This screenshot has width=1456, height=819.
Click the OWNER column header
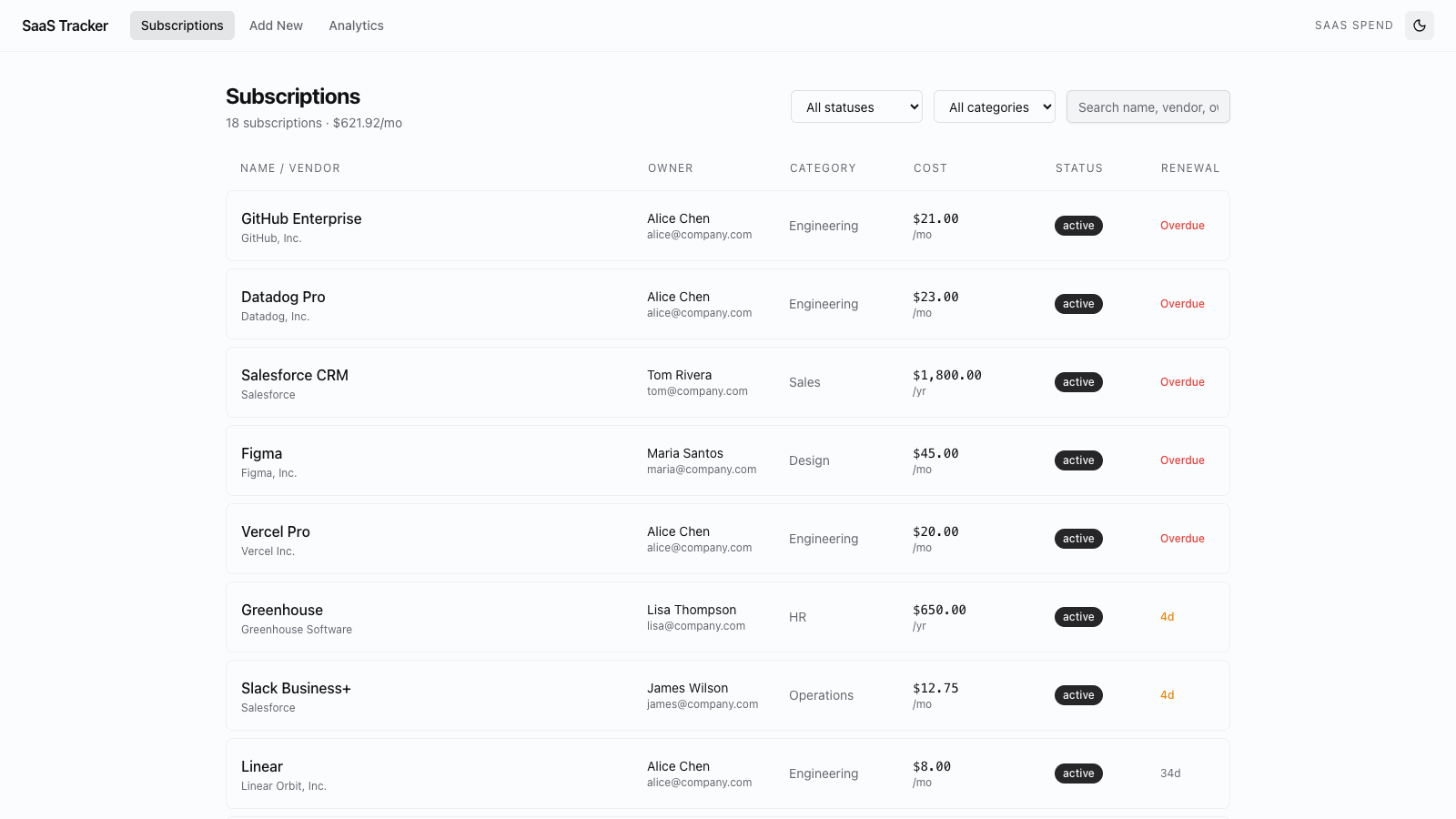coord(671,168)
